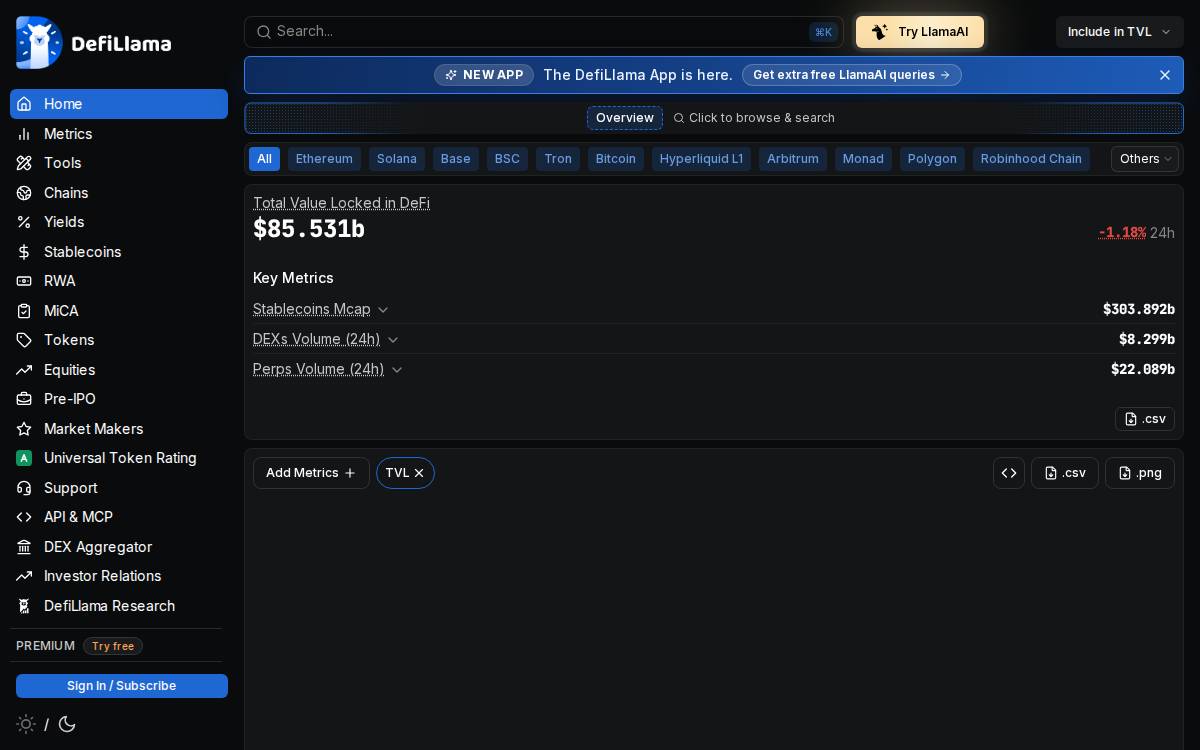This screenshot has height=750, width=1200.
Task: Click the Market Makers star icon
Action: tap(24, 429)
